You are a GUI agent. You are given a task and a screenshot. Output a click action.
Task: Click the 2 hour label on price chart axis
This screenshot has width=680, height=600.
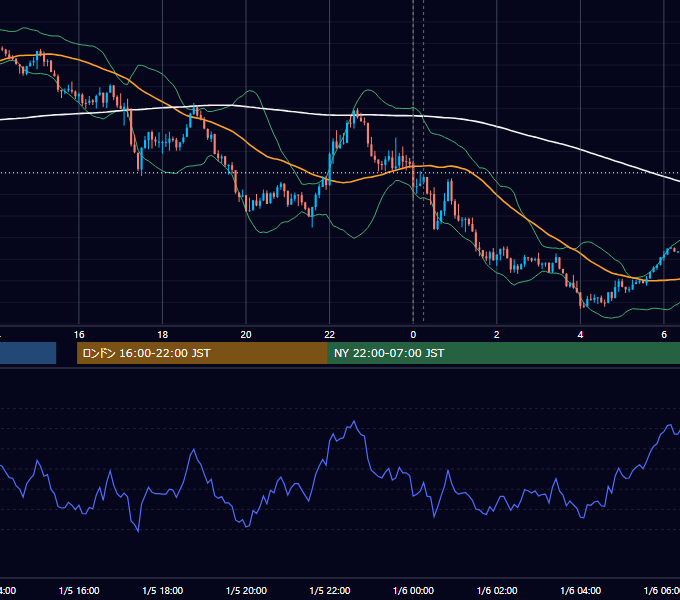(x=497, y=335)
